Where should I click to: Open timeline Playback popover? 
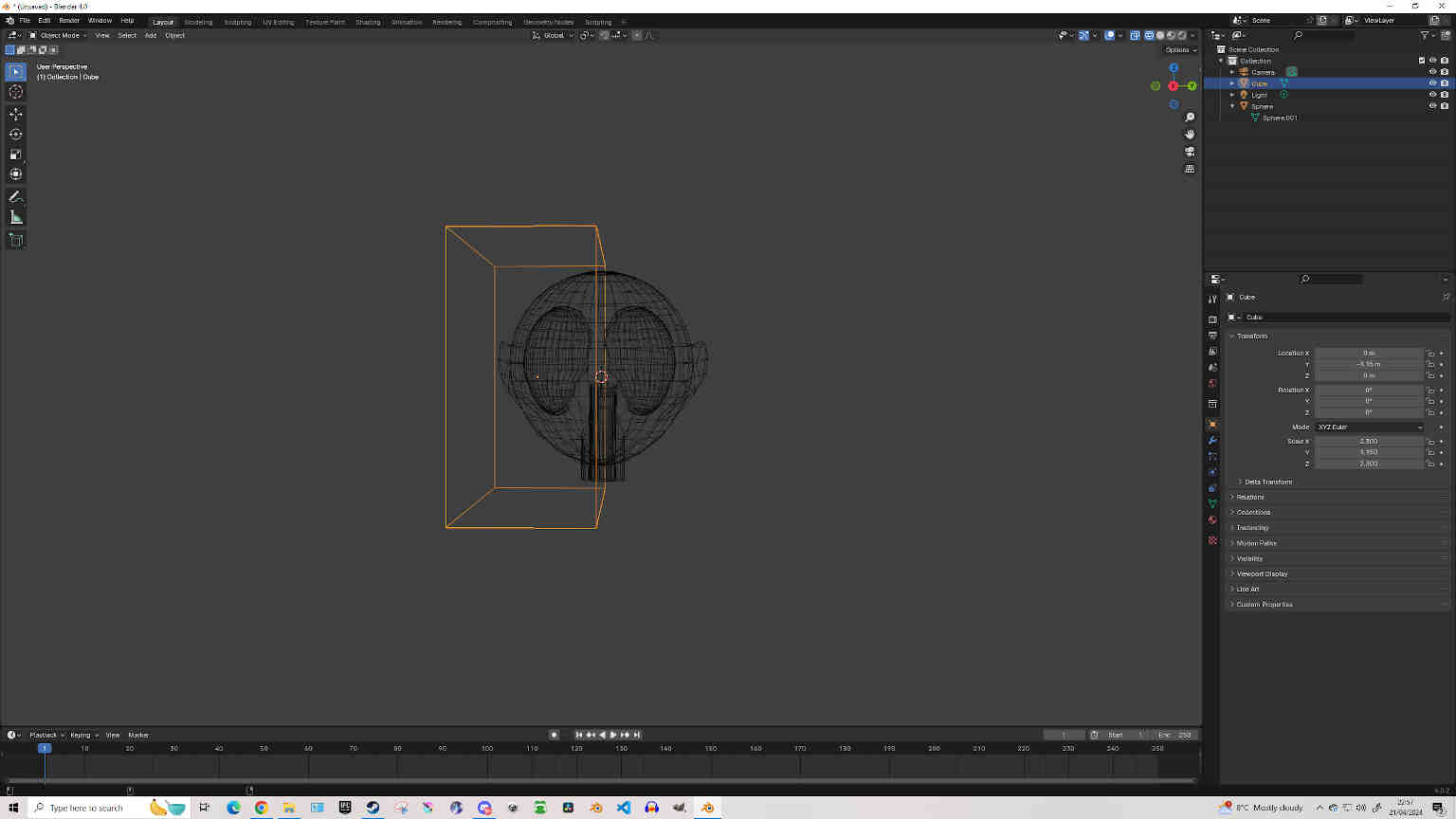pyautogui.click(x=46, y=735)
